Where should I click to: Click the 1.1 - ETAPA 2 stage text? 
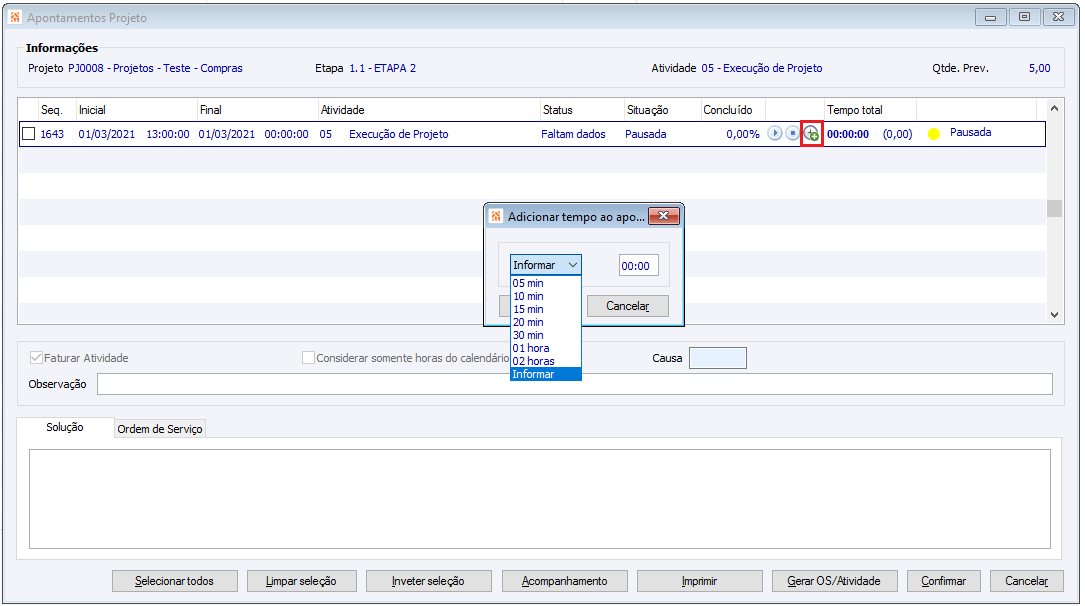[383, 68]
